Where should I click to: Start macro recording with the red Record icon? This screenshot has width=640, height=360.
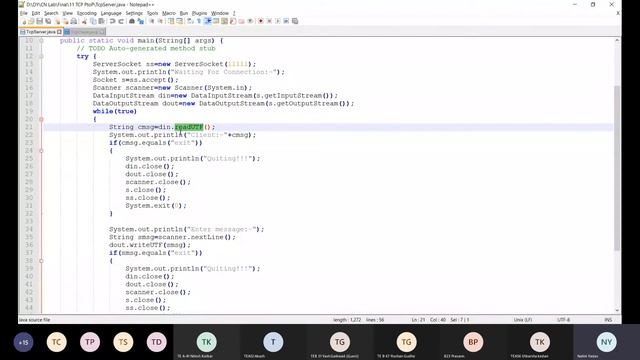click(260, 21)
